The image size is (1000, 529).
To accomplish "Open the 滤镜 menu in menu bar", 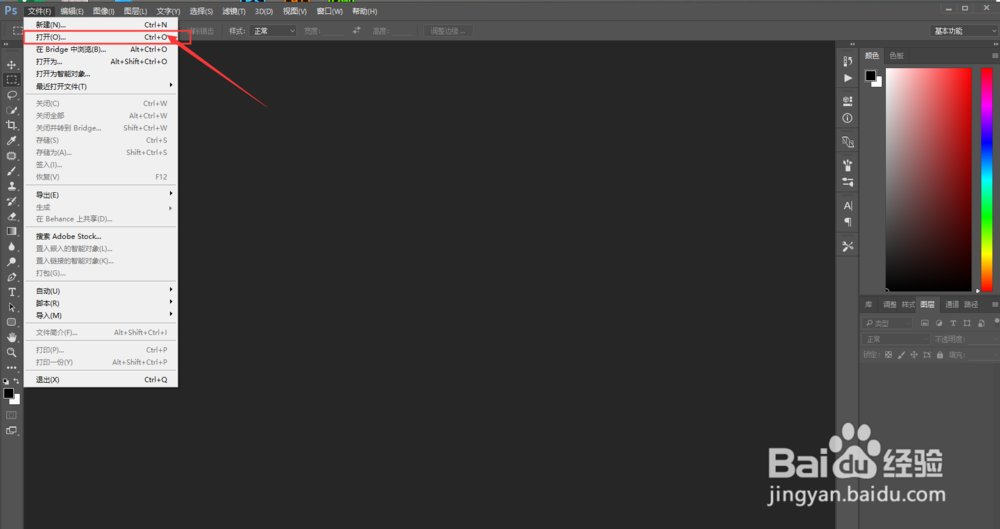I will 233,11.
